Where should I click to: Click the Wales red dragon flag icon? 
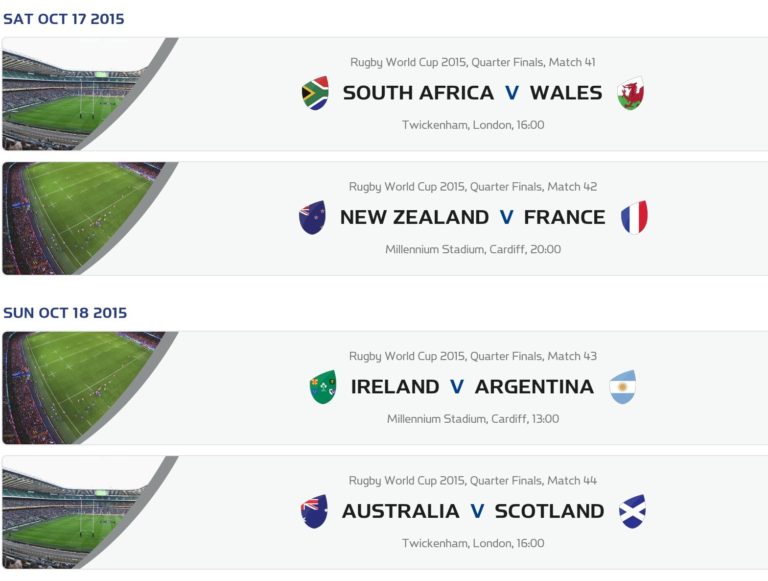(631, 93)
